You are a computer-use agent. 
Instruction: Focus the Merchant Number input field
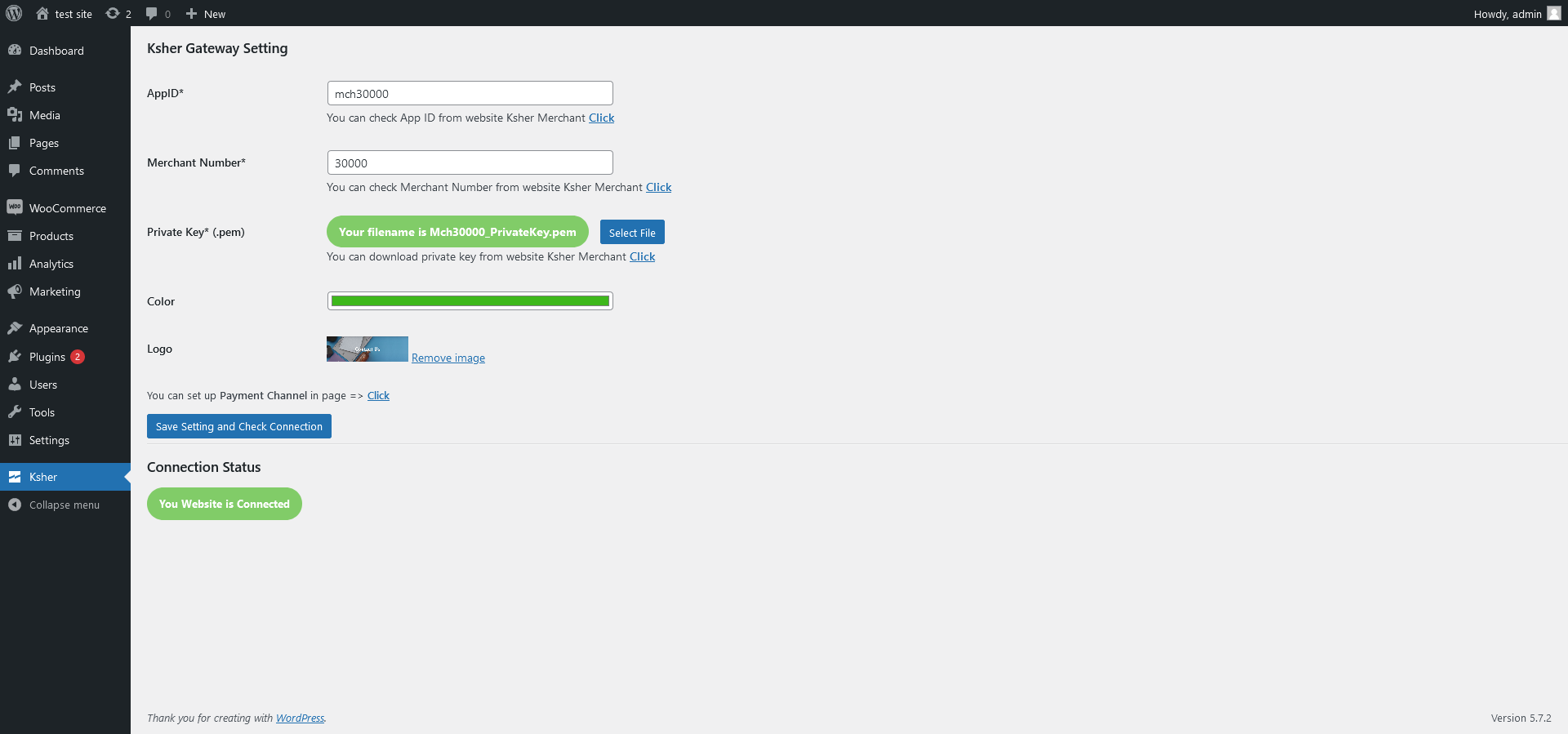click(470, 162)
